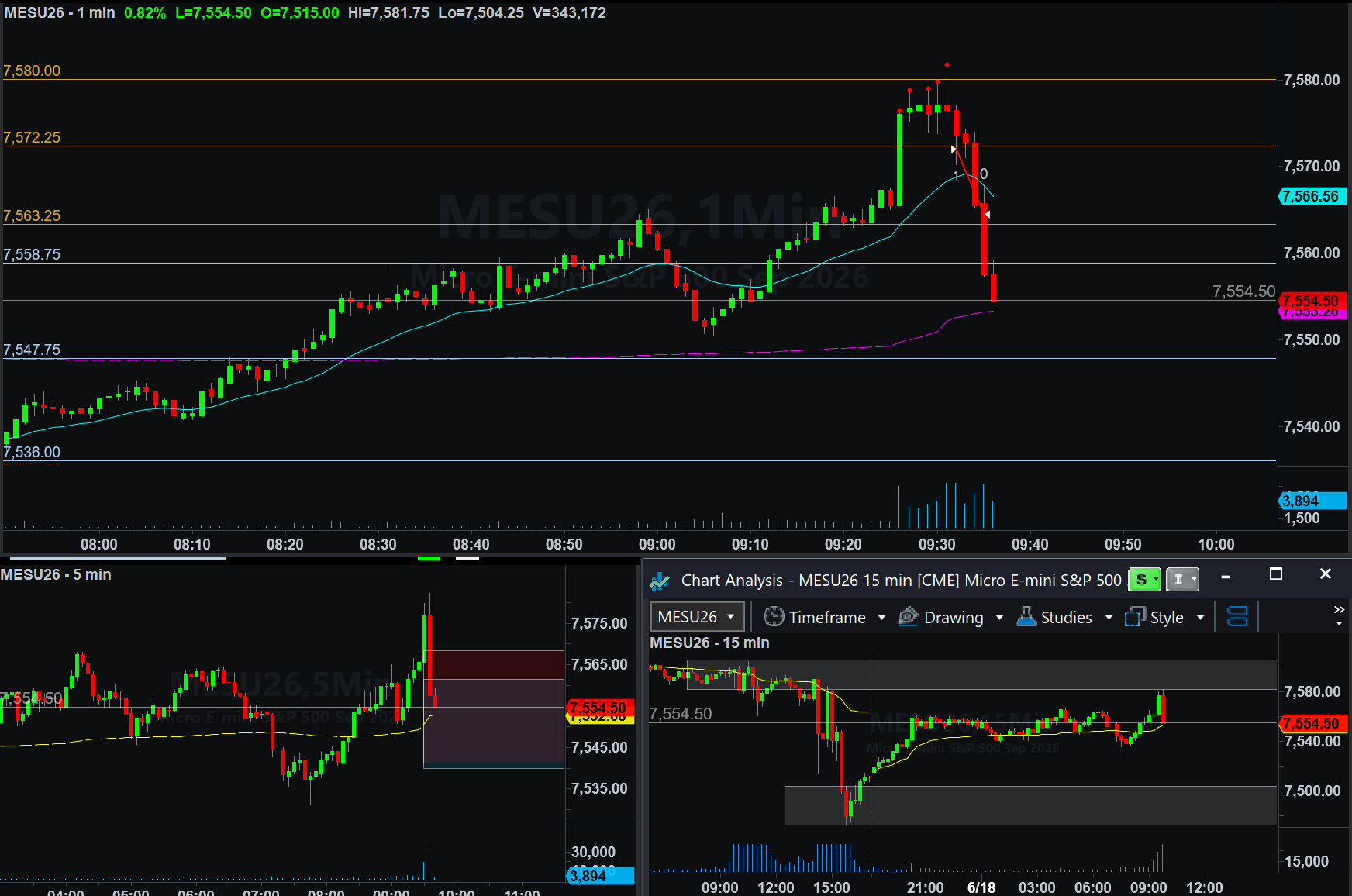Click the red 7,554.50 tag on 5 min axis

pos(601,707)
